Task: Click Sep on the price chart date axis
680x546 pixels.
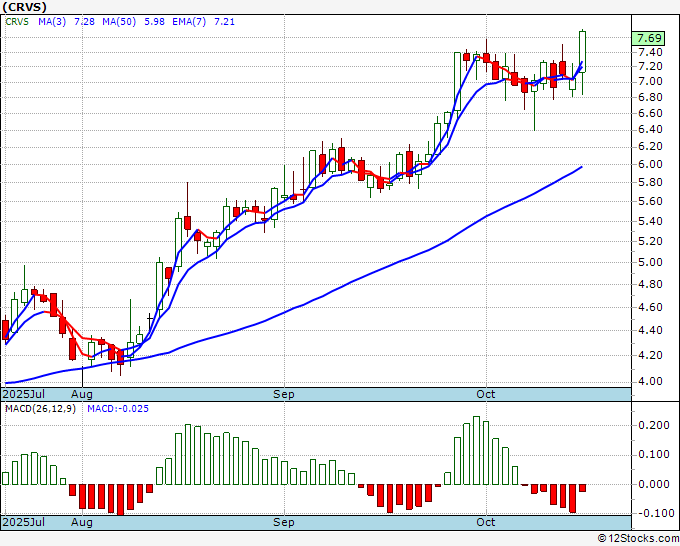Action: point(284,394)
